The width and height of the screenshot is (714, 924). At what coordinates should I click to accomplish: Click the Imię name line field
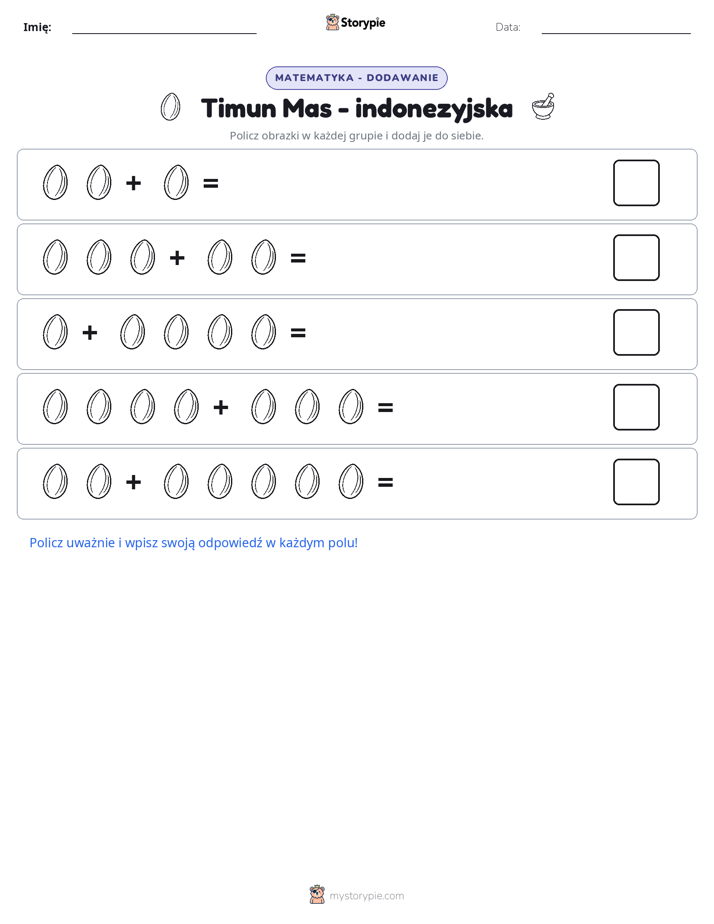[164, 28]
